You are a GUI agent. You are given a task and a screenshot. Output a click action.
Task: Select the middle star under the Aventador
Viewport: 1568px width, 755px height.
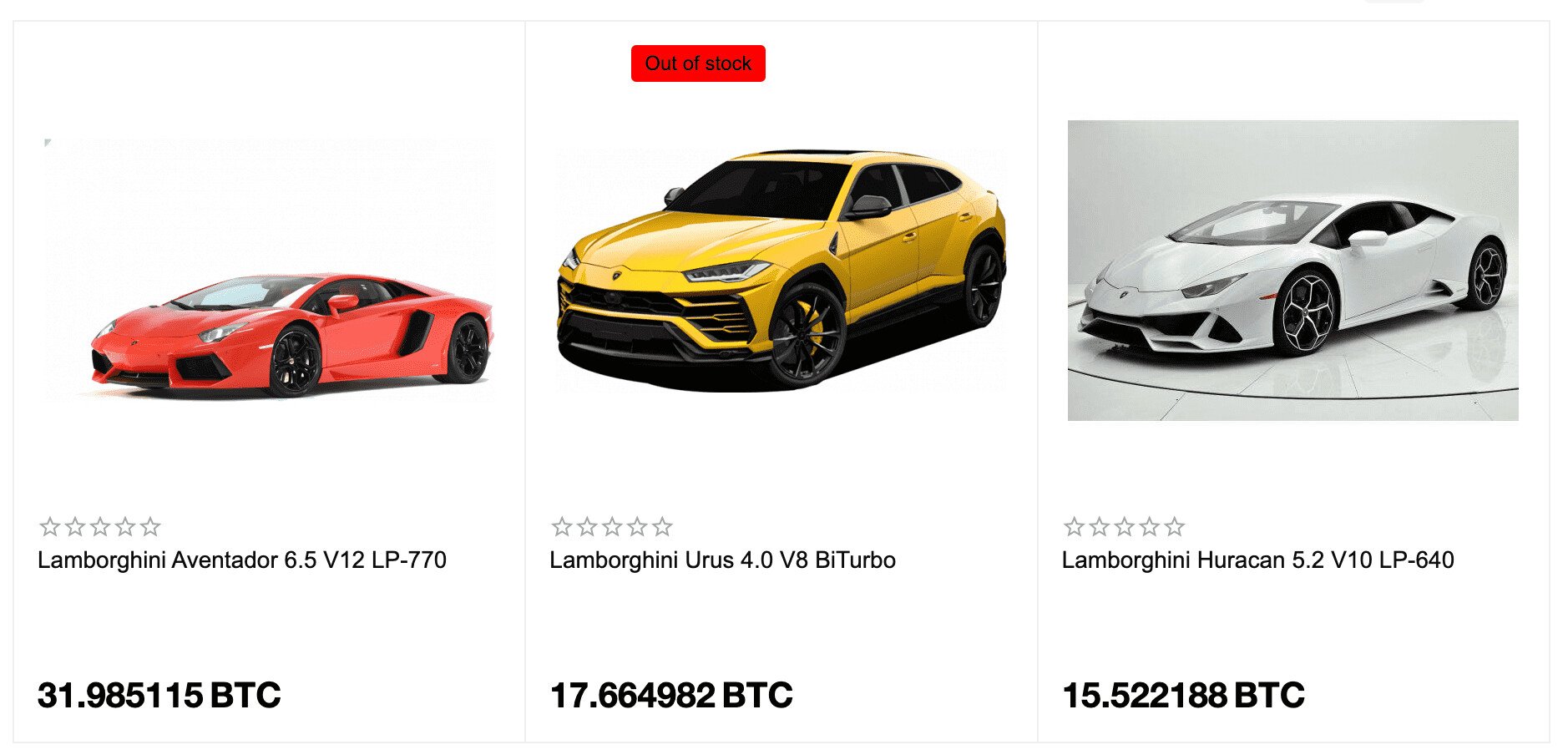click(101, 527)
